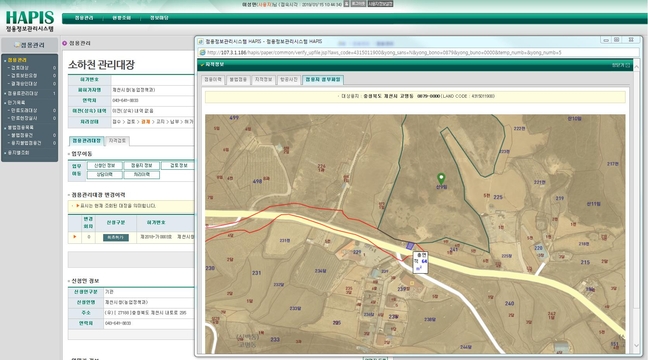Open 점용료관리대상 in the sidebar

[22, 93]
